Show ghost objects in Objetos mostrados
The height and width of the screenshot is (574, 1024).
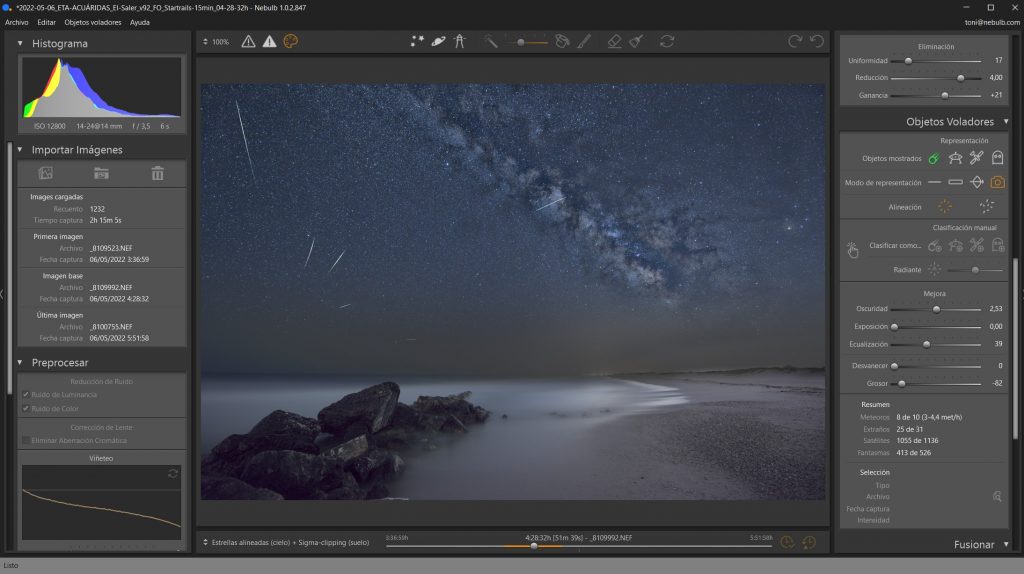tap(997, 158)
